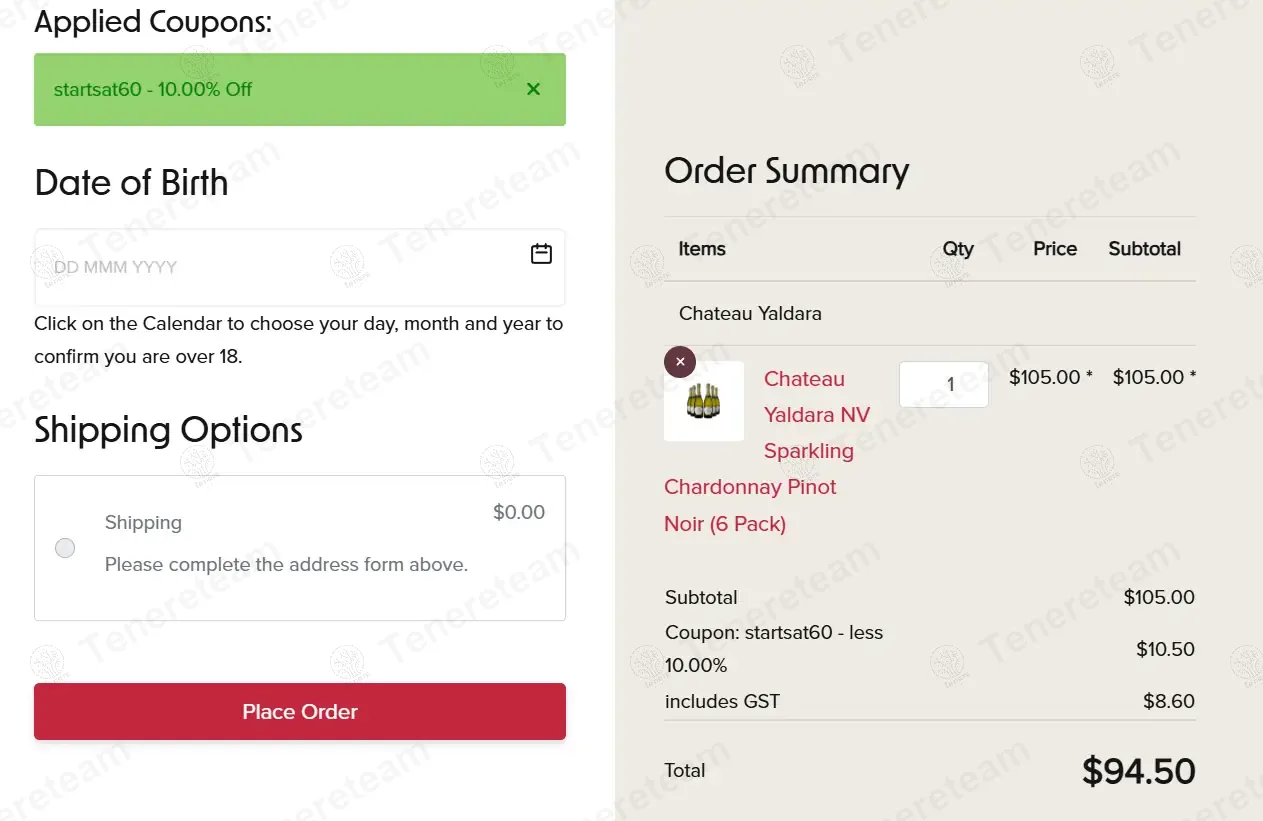This screenshot has width=1263, height=821.
Task: Click the Items column header
Action: 702,249
